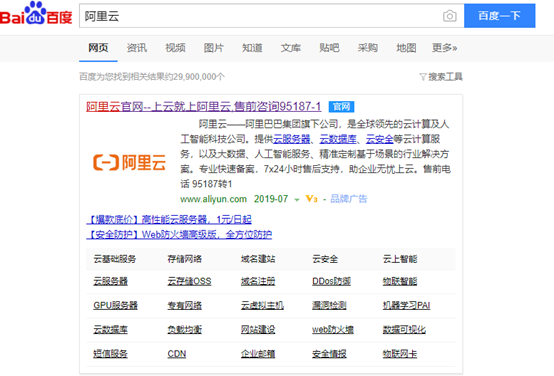Viewport: 554px width, 376px height.
Task: Click the 百度一下 search button
Action: [x=500, y=16]
